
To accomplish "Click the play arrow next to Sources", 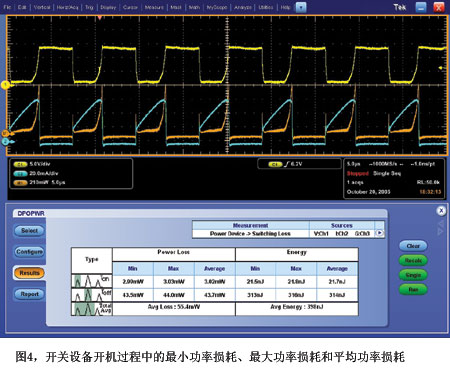I will coord(379,233).
